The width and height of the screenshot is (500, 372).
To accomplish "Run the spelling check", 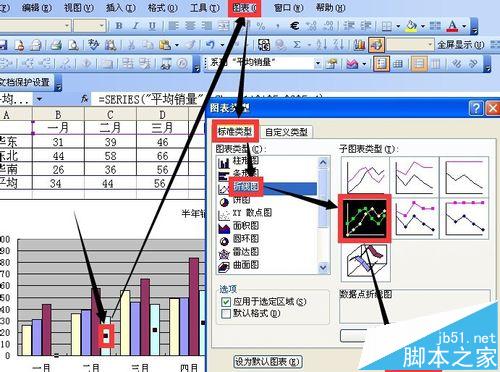I will [94, 45].
